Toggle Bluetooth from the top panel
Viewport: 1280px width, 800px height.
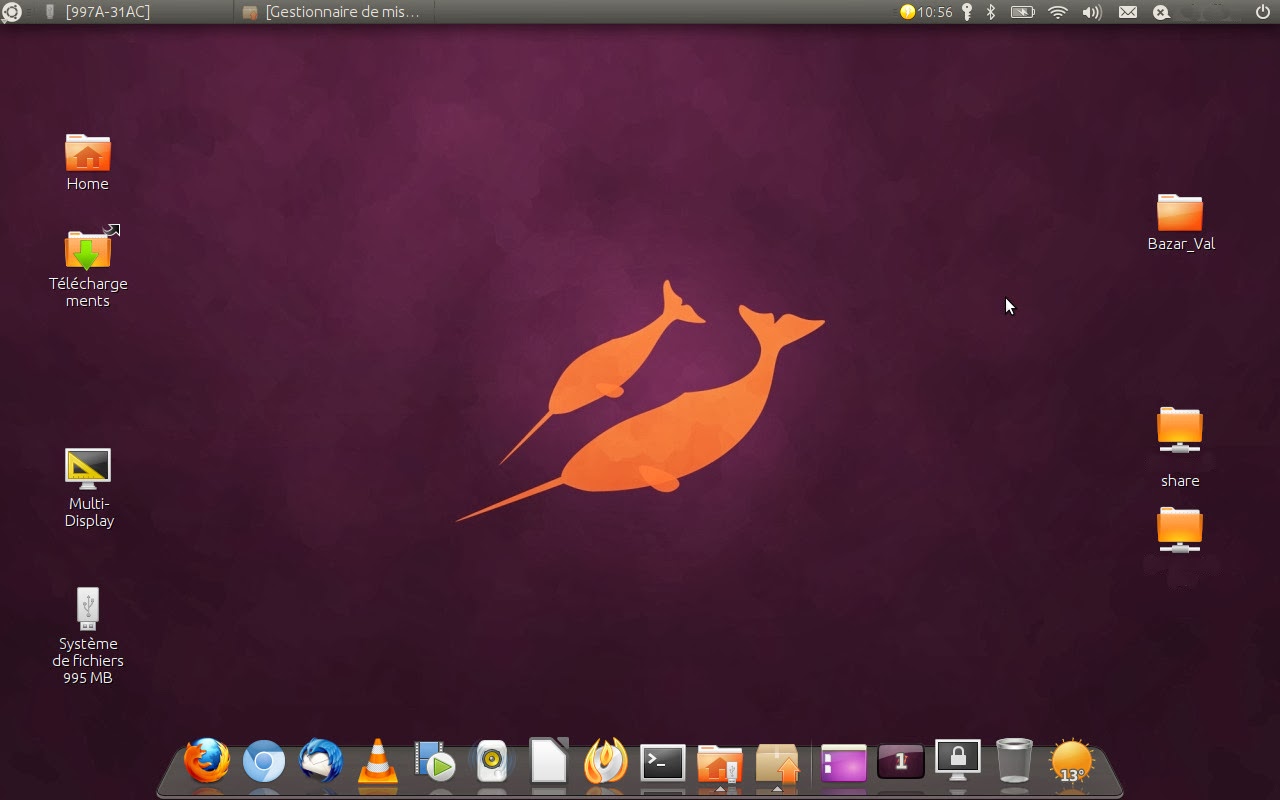[x=989, y=12]
